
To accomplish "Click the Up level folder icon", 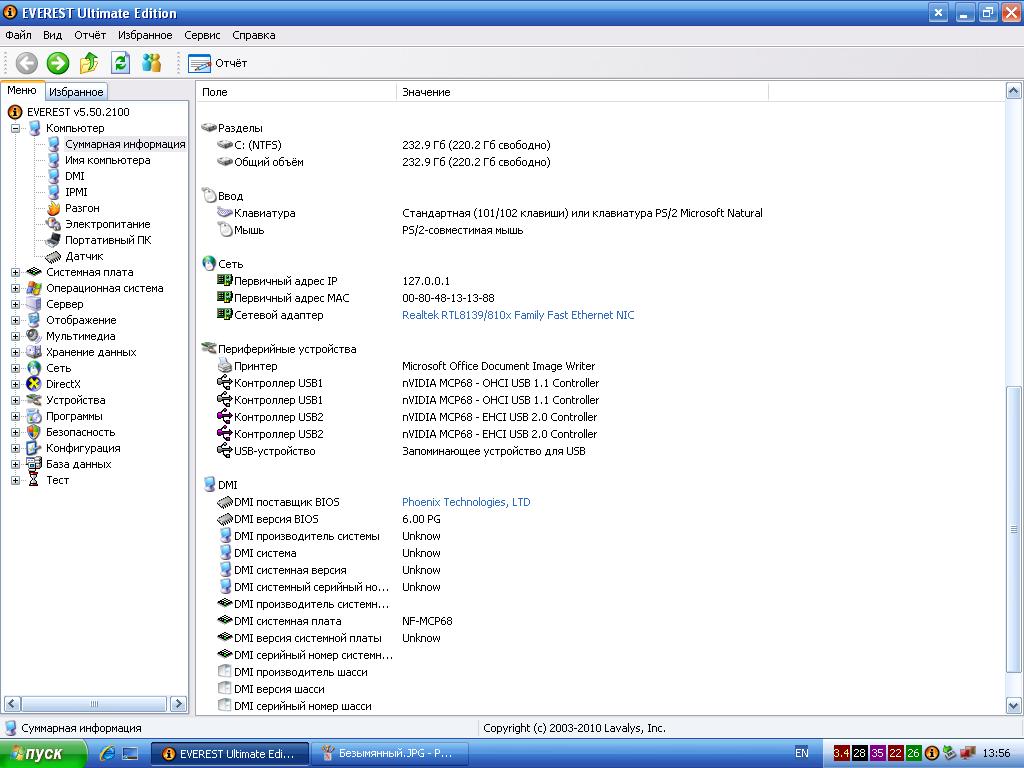I will (89, 63).
